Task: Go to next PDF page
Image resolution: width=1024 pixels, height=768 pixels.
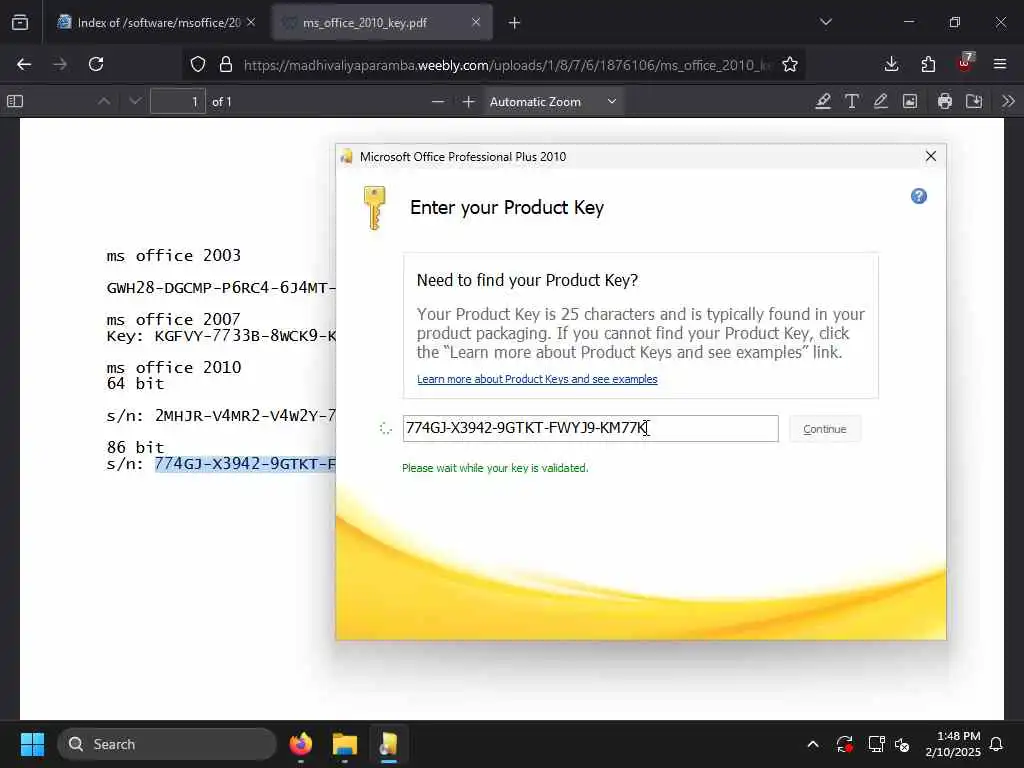Action: point(135,101)
